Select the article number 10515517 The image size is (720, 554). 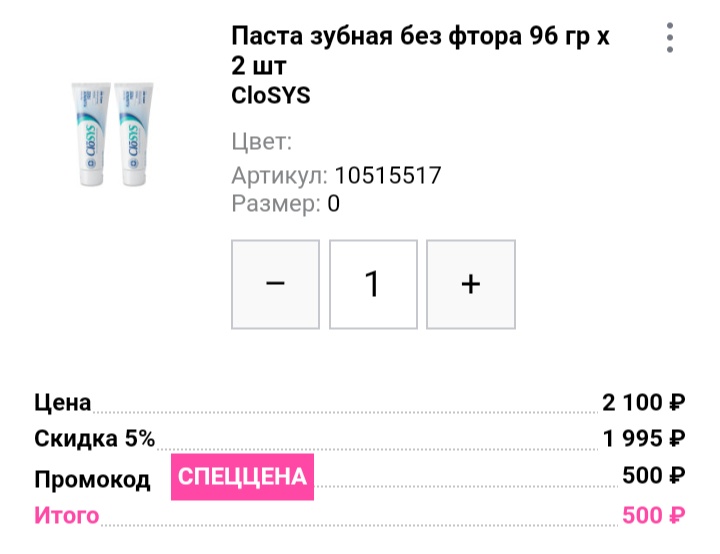pyautogui.click(x=388, y=176)
